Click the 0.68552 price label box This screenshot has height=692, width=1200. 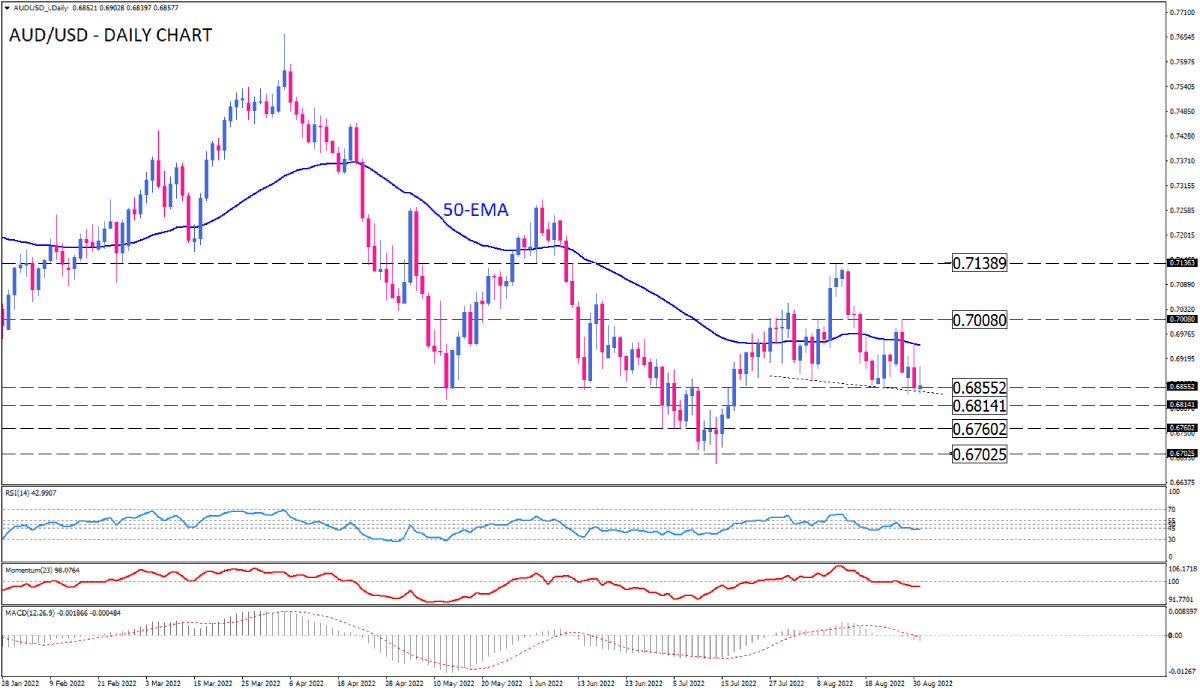coord(977,385)
